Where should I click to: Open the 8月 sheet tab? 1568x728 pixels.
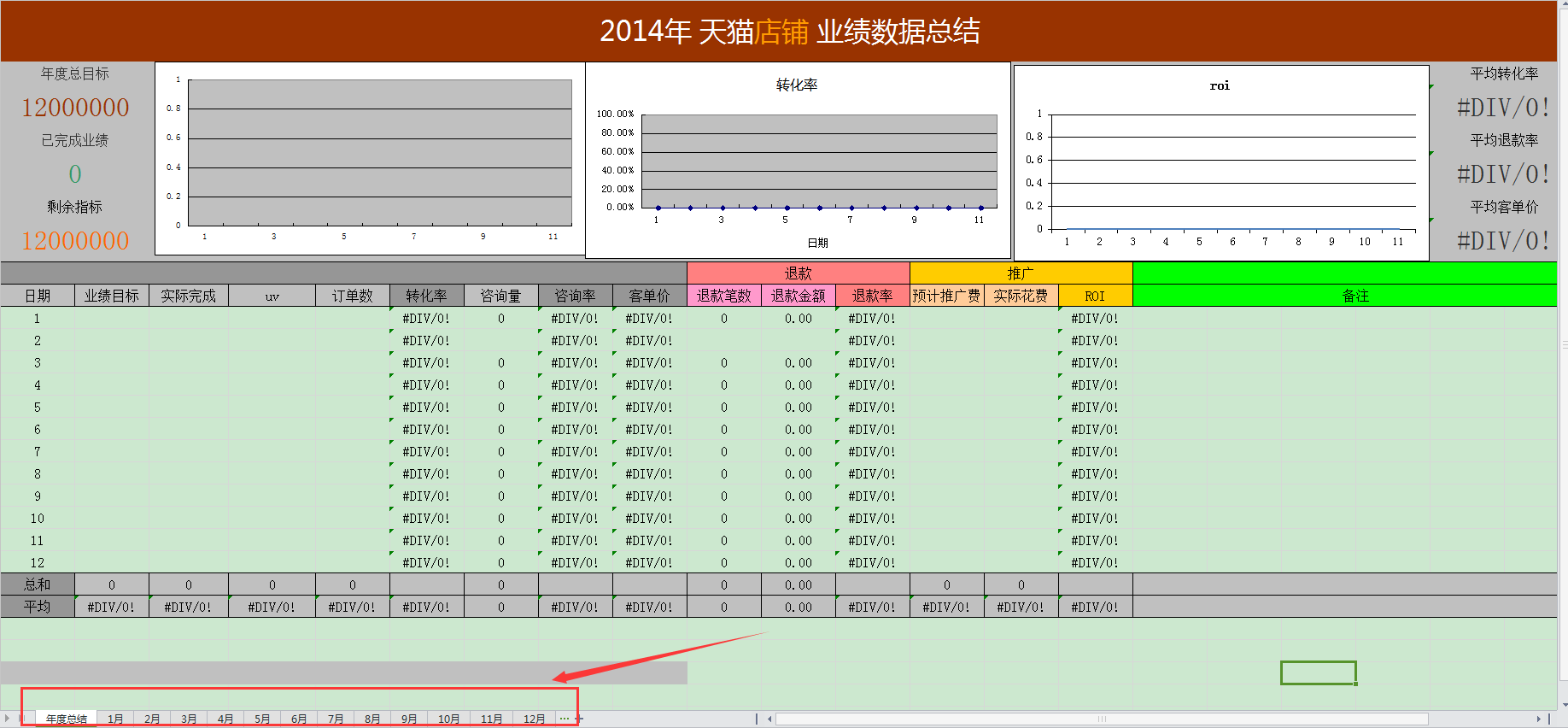[x=372, y=719]
